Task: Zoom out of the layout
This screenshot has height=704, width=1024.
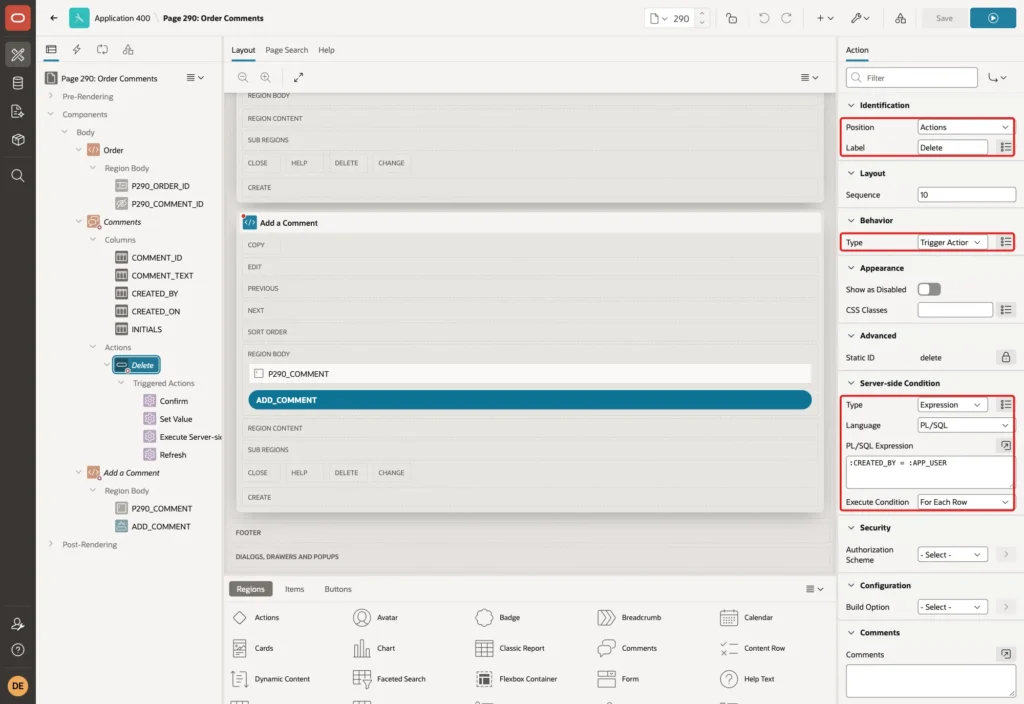Action: (243, 77)
